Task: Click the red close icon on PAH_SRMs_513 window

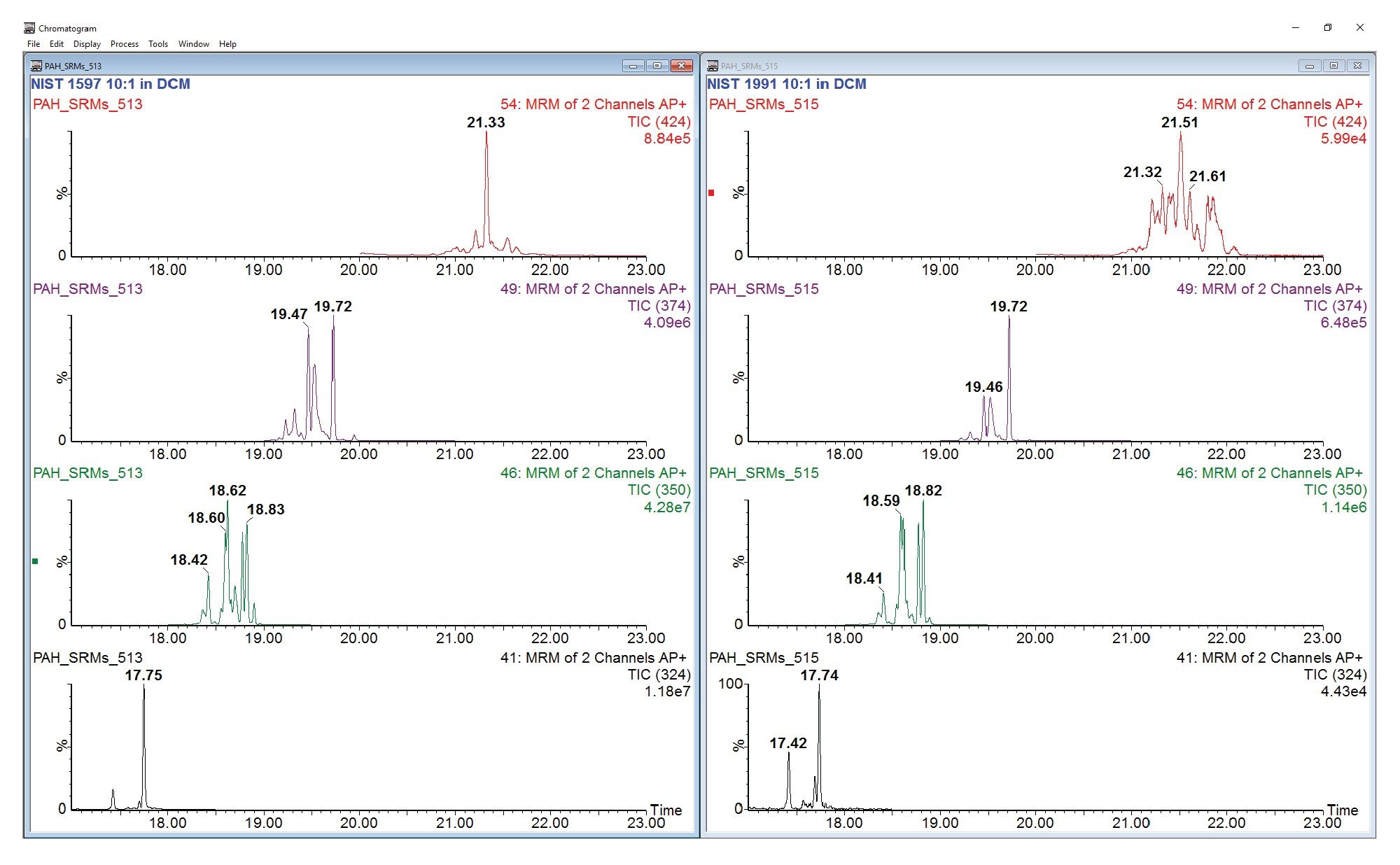Action: point(680,65)
